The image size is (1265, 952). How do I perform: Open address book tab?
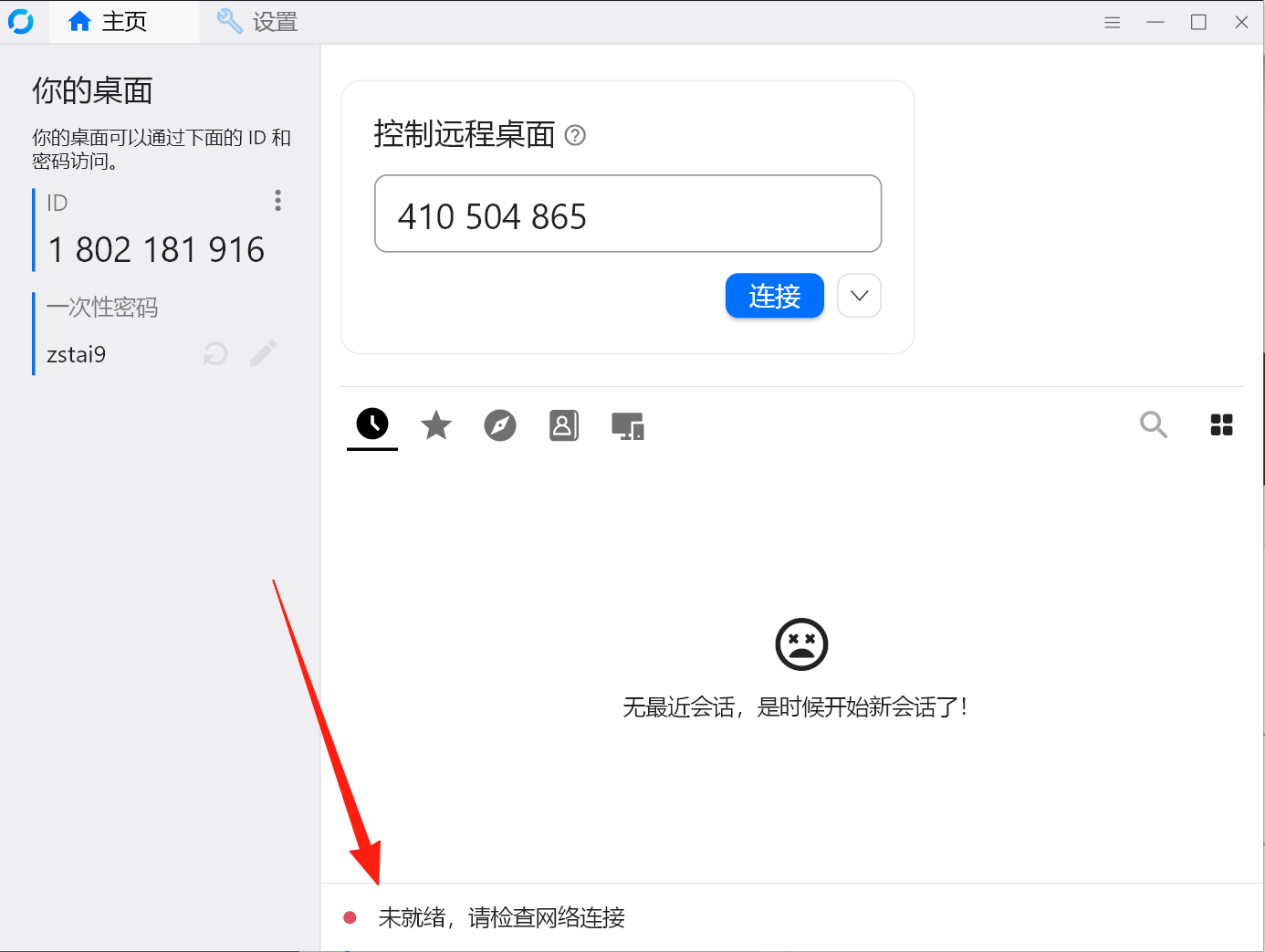(564, 425)
